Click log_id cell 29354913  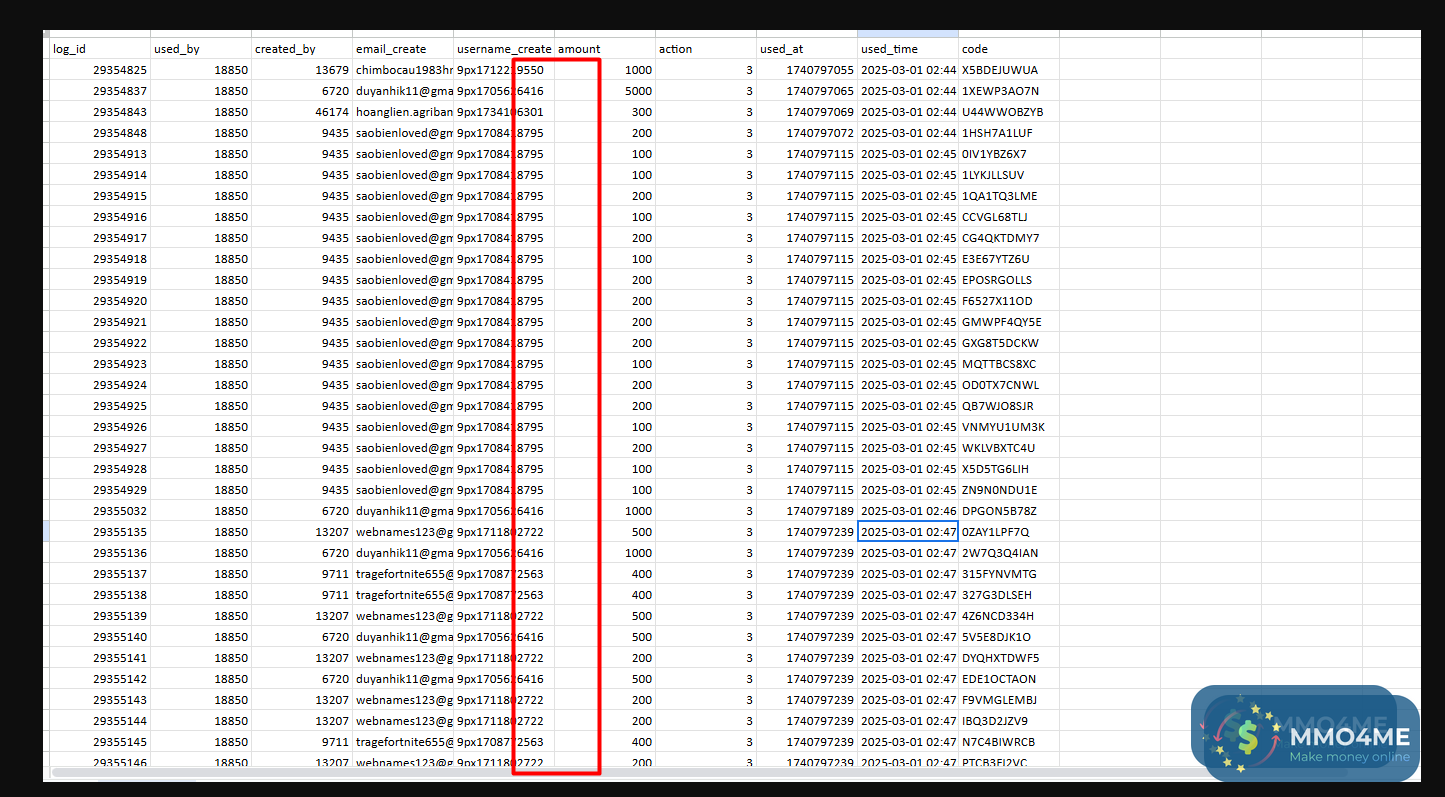tap(100, 154)
